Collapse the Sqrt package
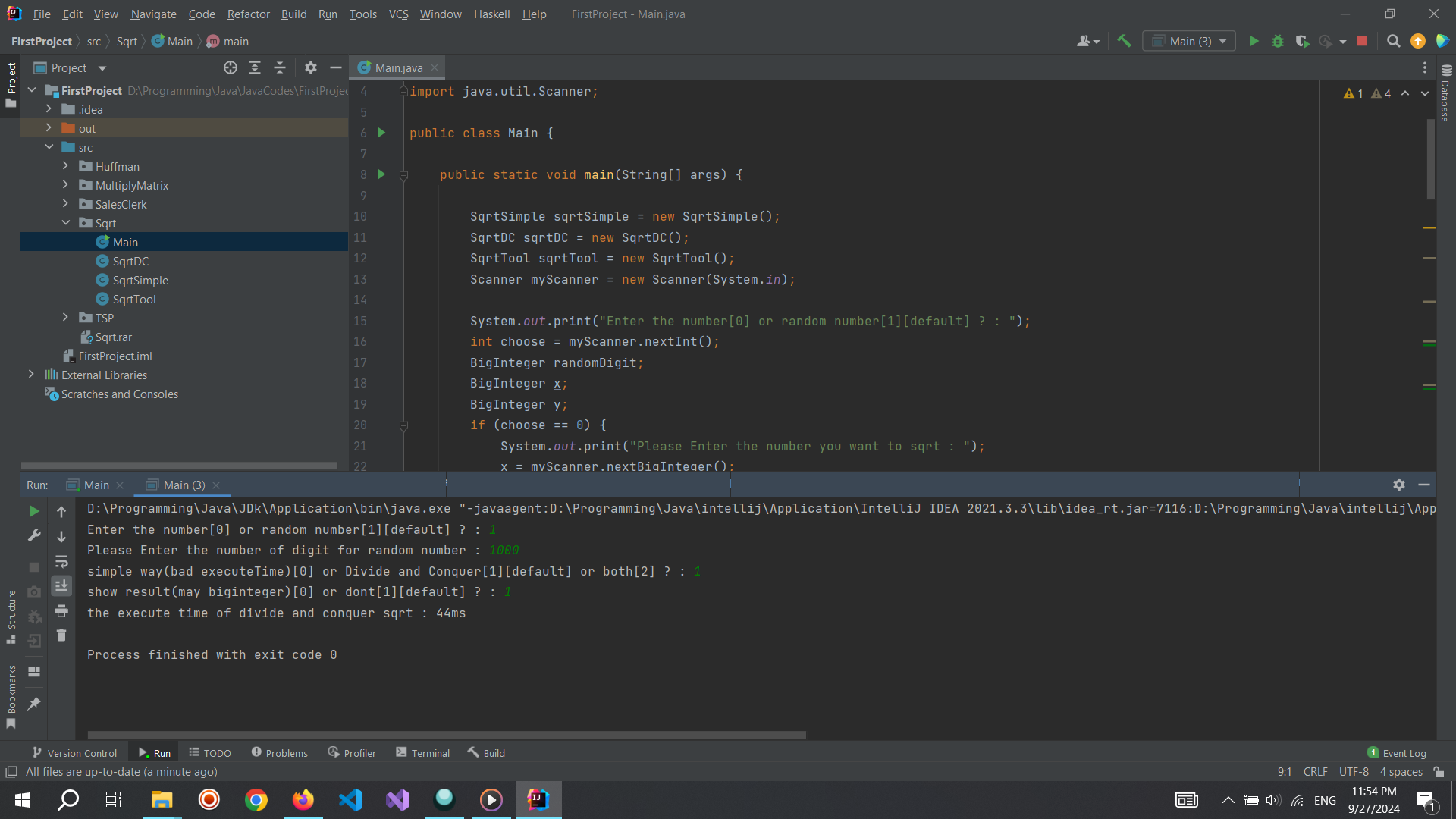1456x819 pixels. (65, 223)
